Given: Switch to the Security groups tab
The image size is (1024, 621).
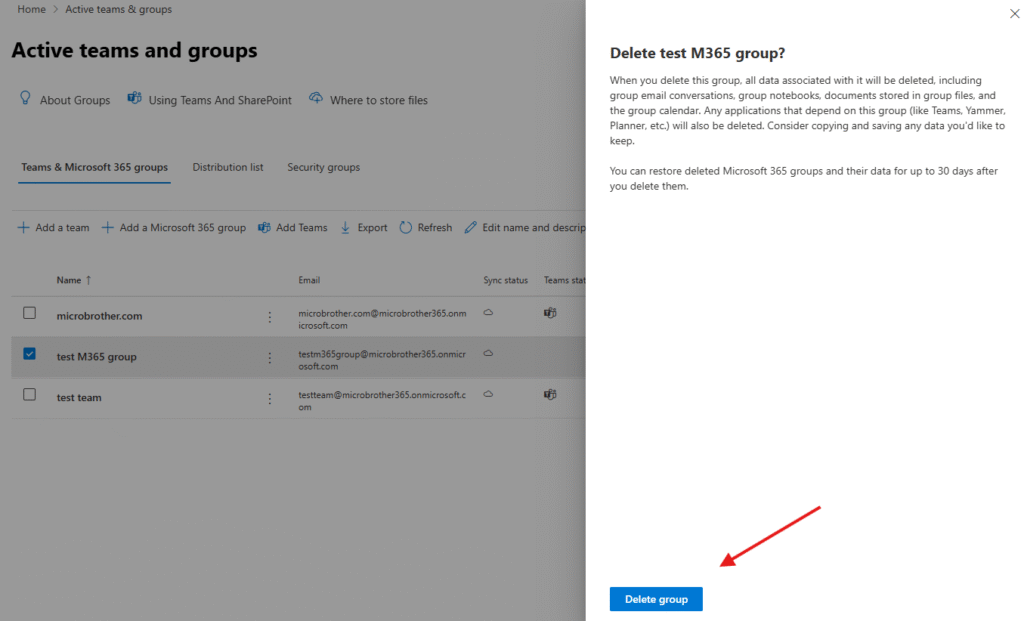Looking at the screenshot, I should tap(323, 167).
